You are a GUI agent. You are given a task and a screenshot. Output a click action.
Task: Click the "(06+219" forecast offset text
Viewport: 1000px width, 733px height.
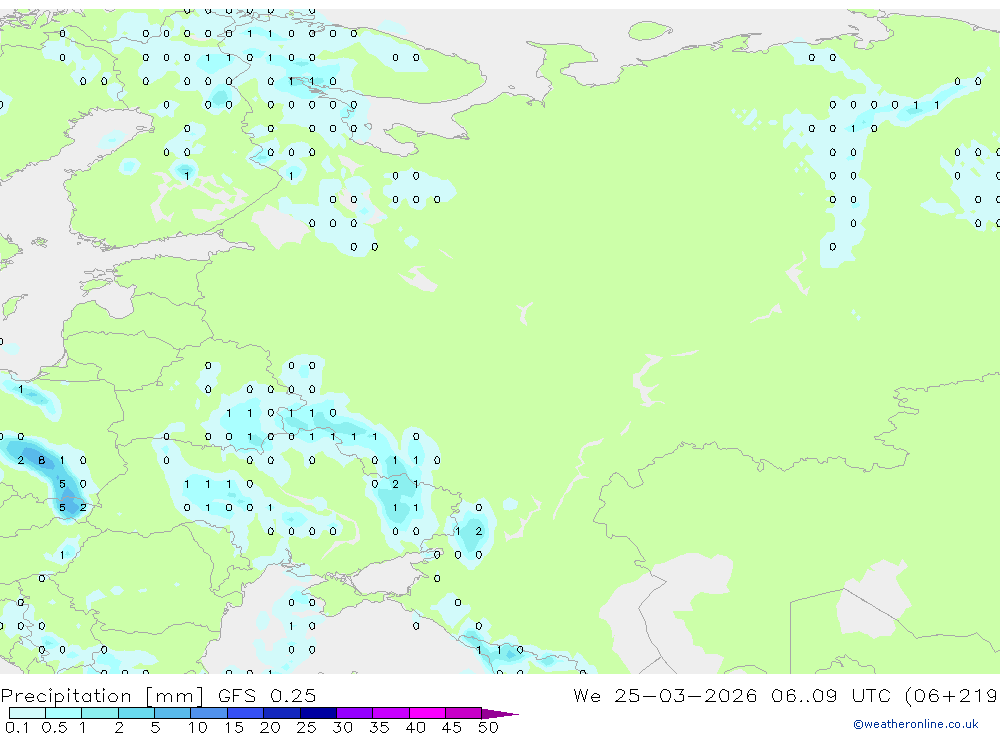pyautogui.click(x=951, y=695)
